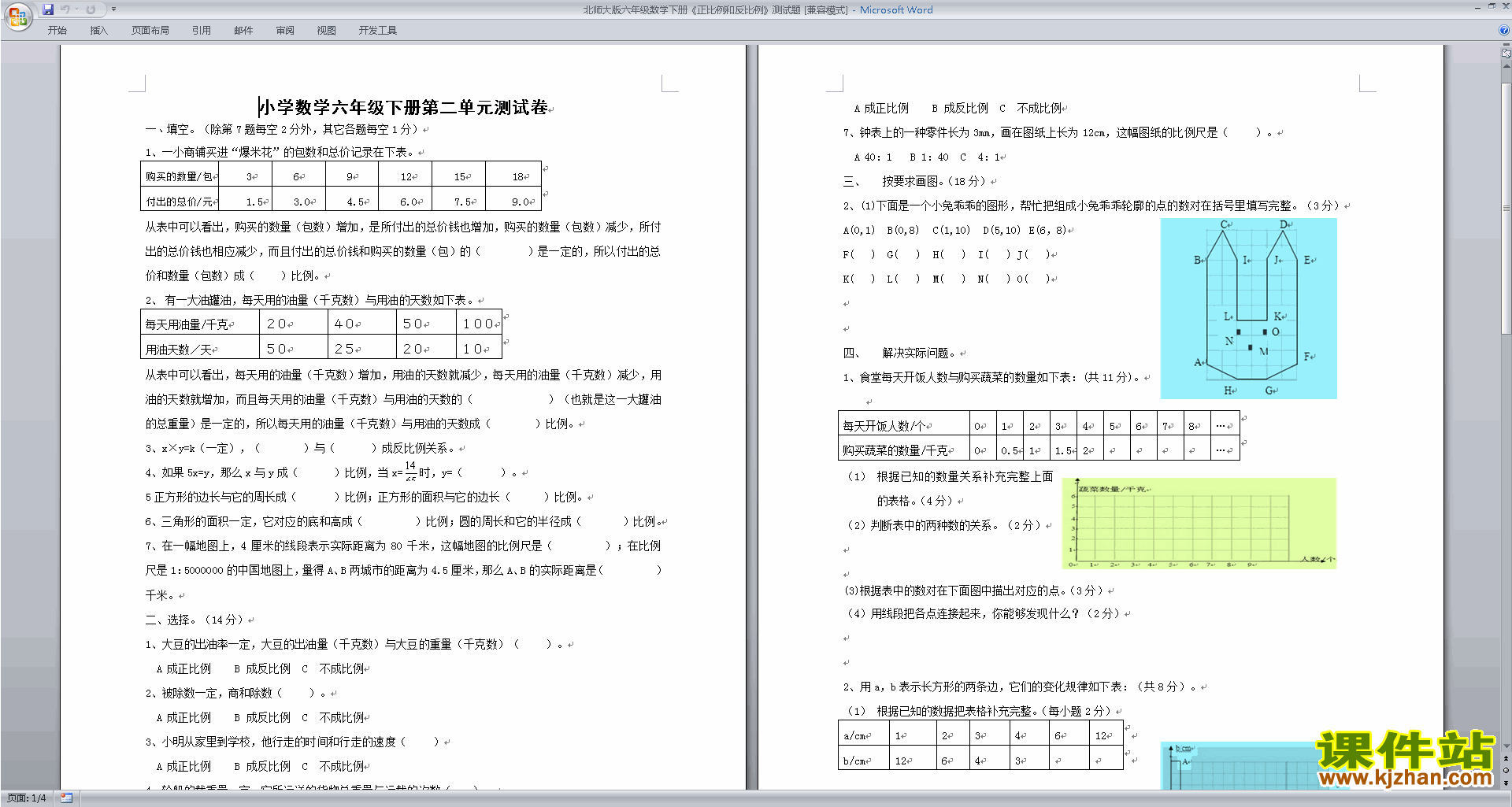The height and width of the screenshot is (807, 1512).
Task: Click the vertical scrollbar up arrow
Action: click(1506, 66)
